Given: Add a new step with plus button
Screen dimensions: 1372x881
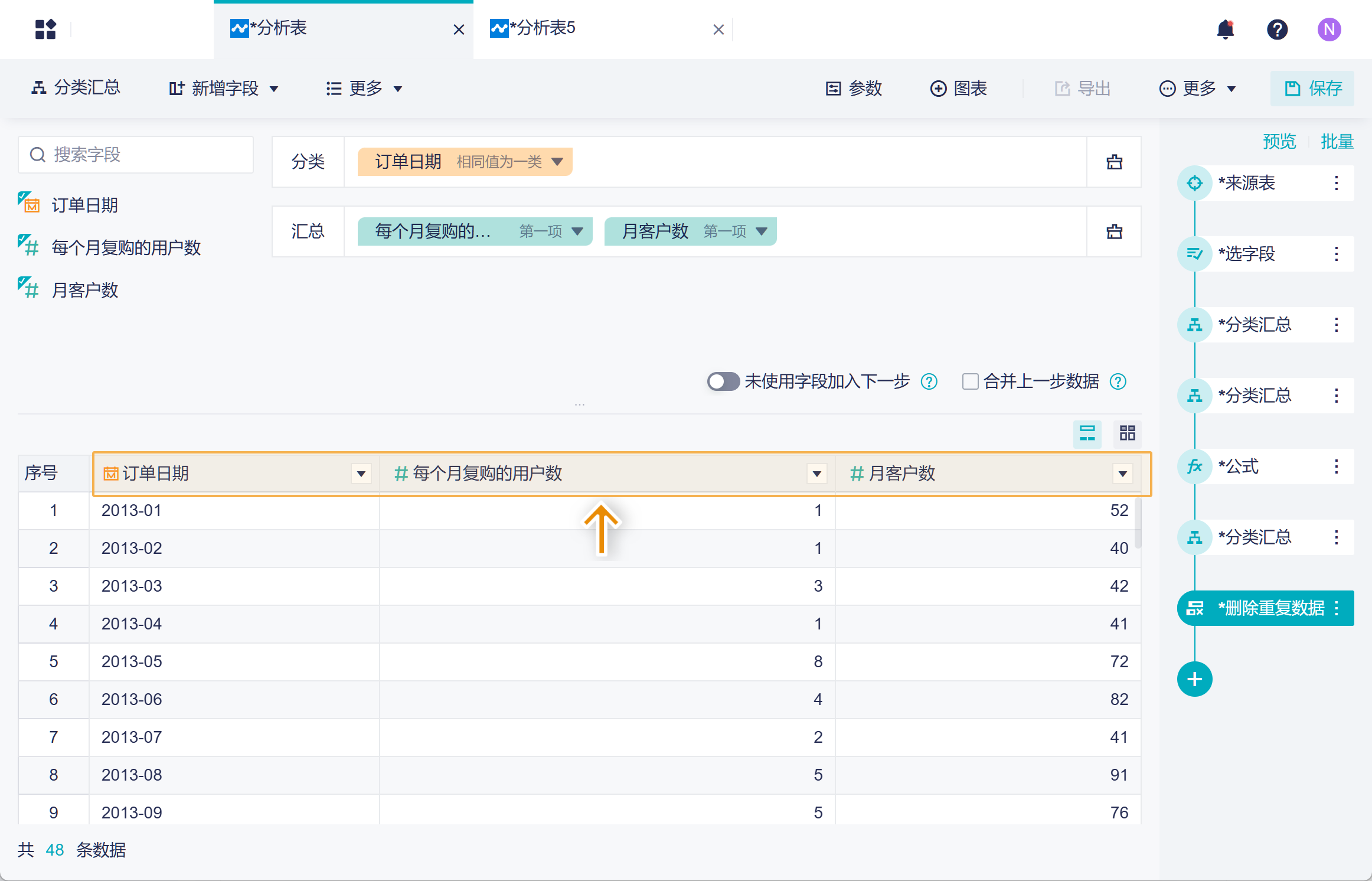Looking at the screenshot, I should click(x=1194, y=679).
